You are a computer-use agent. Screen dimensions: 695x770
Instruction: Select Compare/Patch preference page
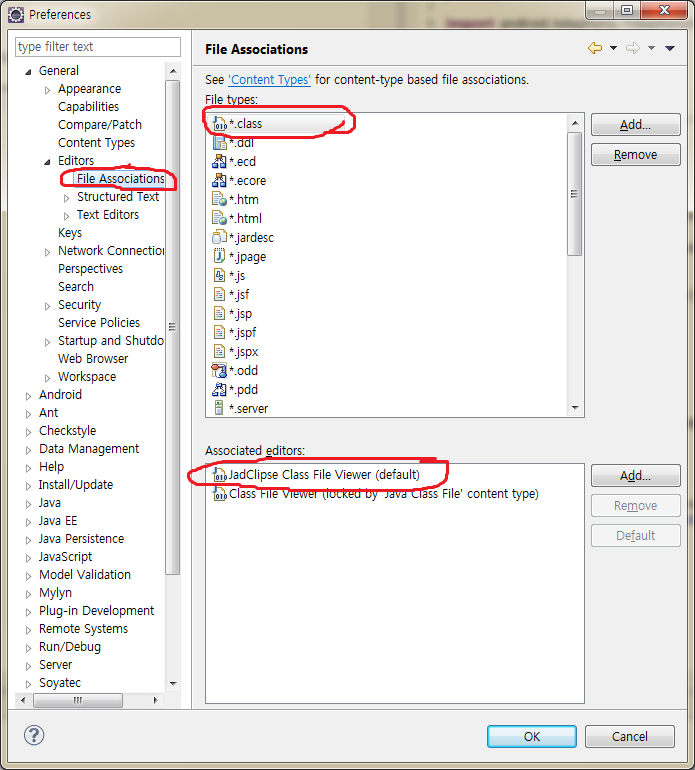click(x=100, y=125)
